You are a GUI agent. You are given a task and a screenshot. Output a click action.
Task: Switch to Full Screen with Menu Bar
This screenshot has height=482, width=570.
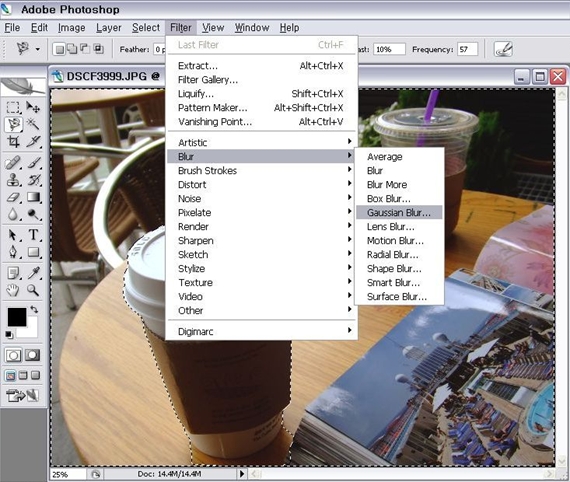coord(23,375)
